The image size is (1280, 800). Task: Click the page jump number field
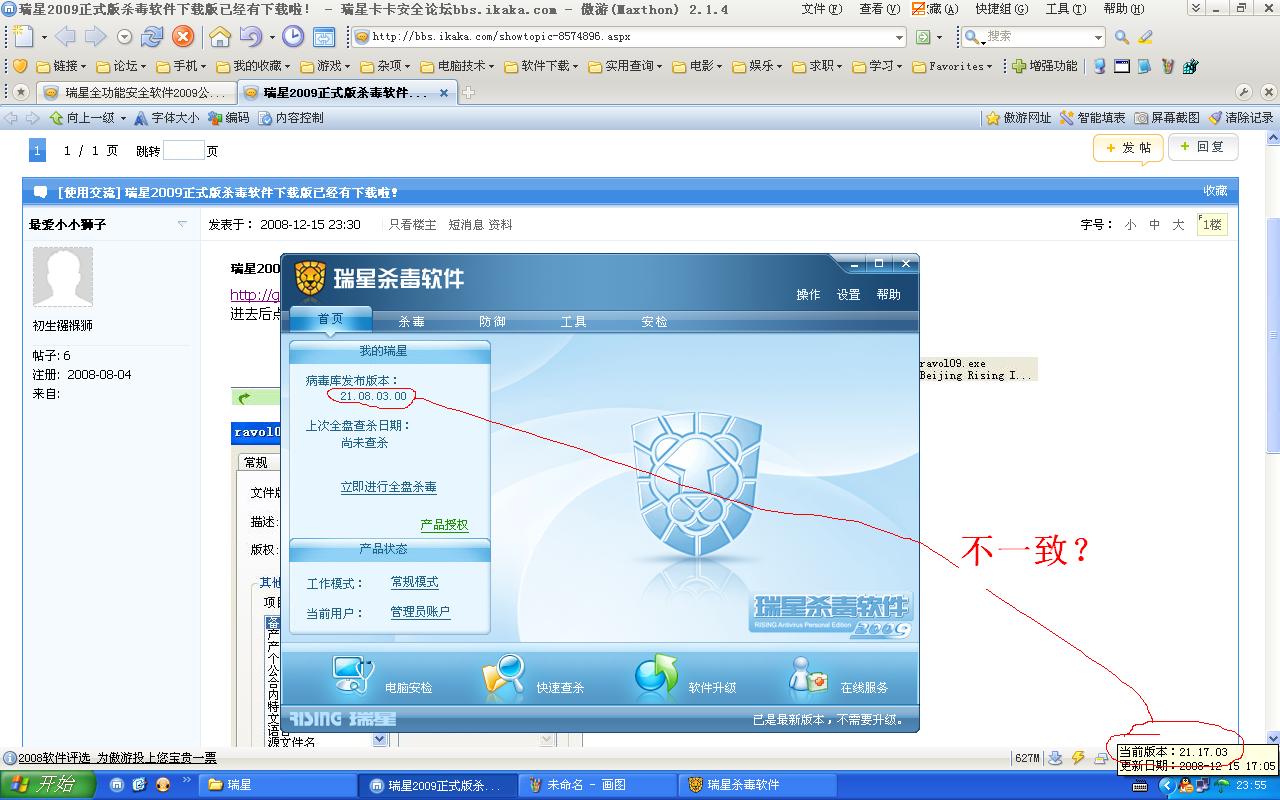183,151
